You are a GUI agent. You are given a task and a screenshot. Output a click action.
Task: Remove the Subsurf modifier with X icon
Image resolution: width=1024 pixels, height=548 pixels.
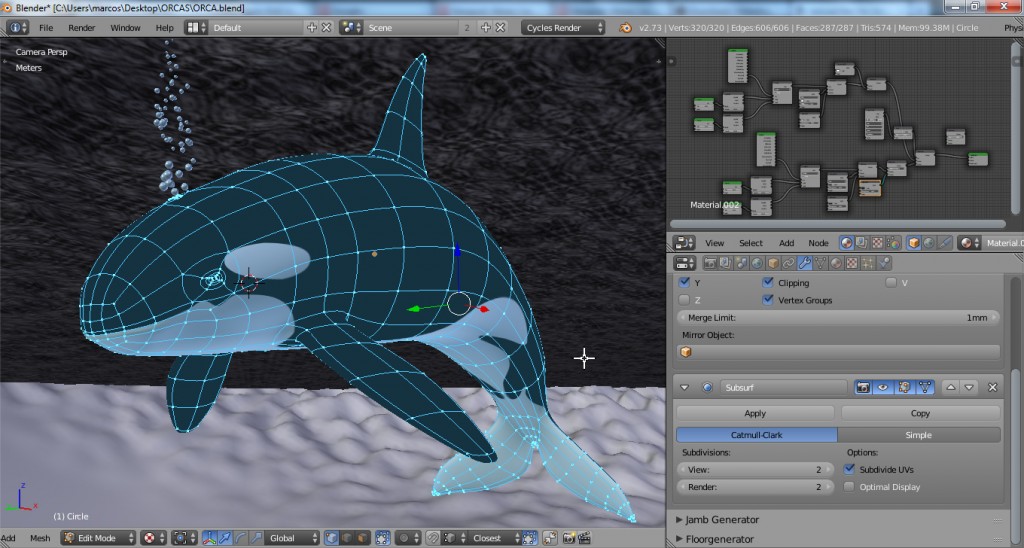(992, 387)
